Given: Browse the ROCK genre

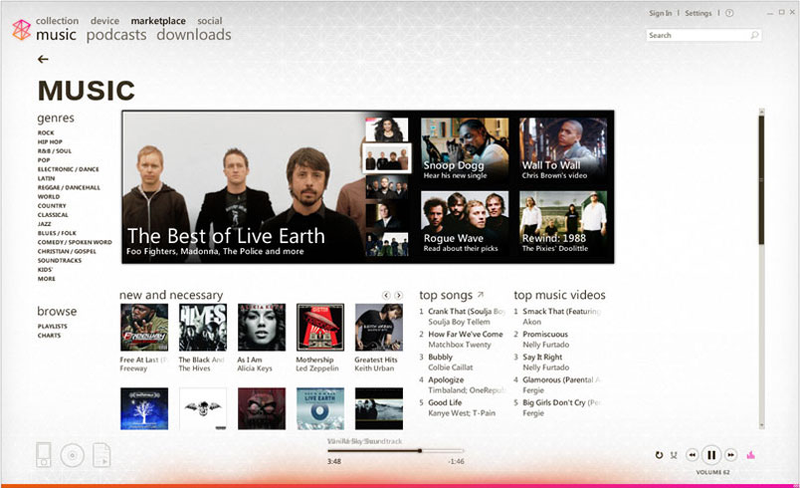Looking at the screenshot, I should point(46,133).
